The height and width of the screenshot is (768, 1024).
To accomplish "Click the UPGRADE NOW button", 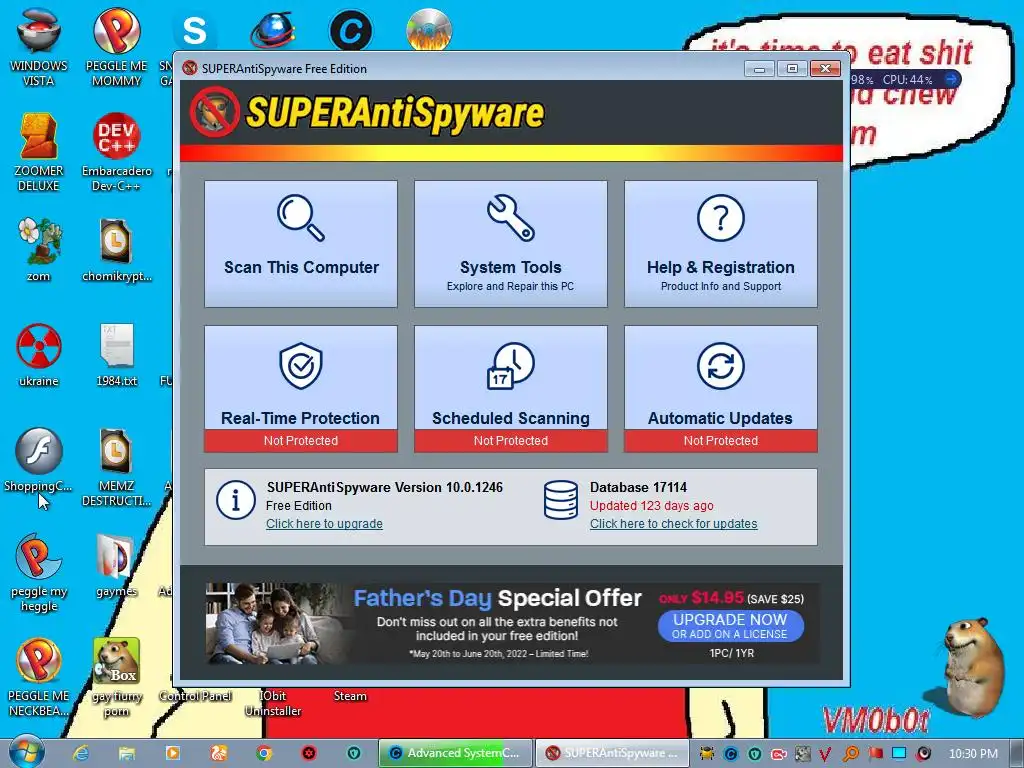I will click(x=730, y=626).
